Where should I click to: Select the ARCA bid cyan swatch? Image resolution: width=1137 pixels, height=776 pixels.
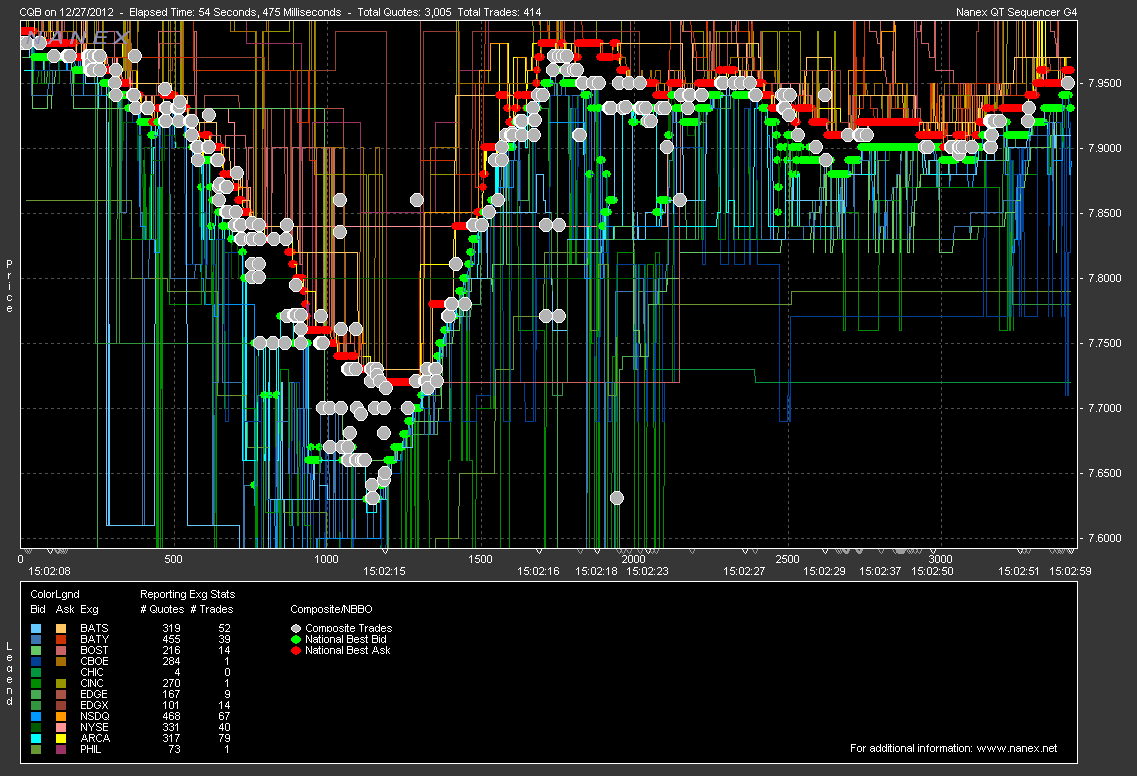coord(36,738)
